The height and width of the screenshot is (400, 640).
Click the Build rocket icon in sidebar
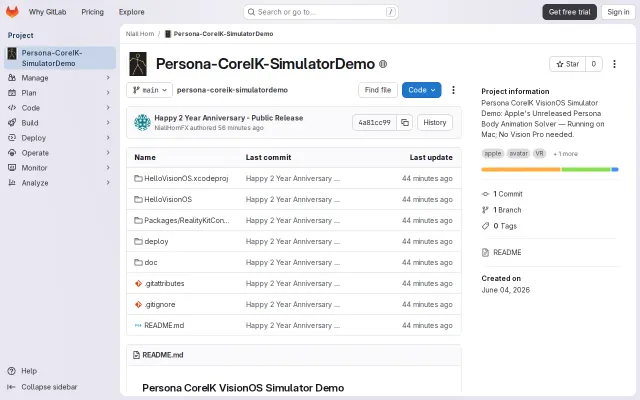[12, 122]
